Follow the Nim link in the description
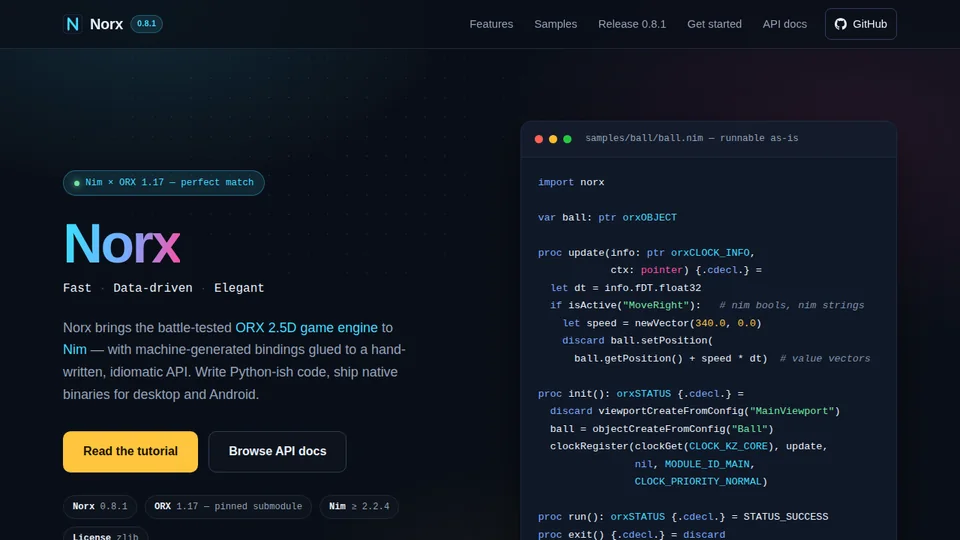Image resolution: width=960 pixels, height=540 pixels. pos(75,350)
